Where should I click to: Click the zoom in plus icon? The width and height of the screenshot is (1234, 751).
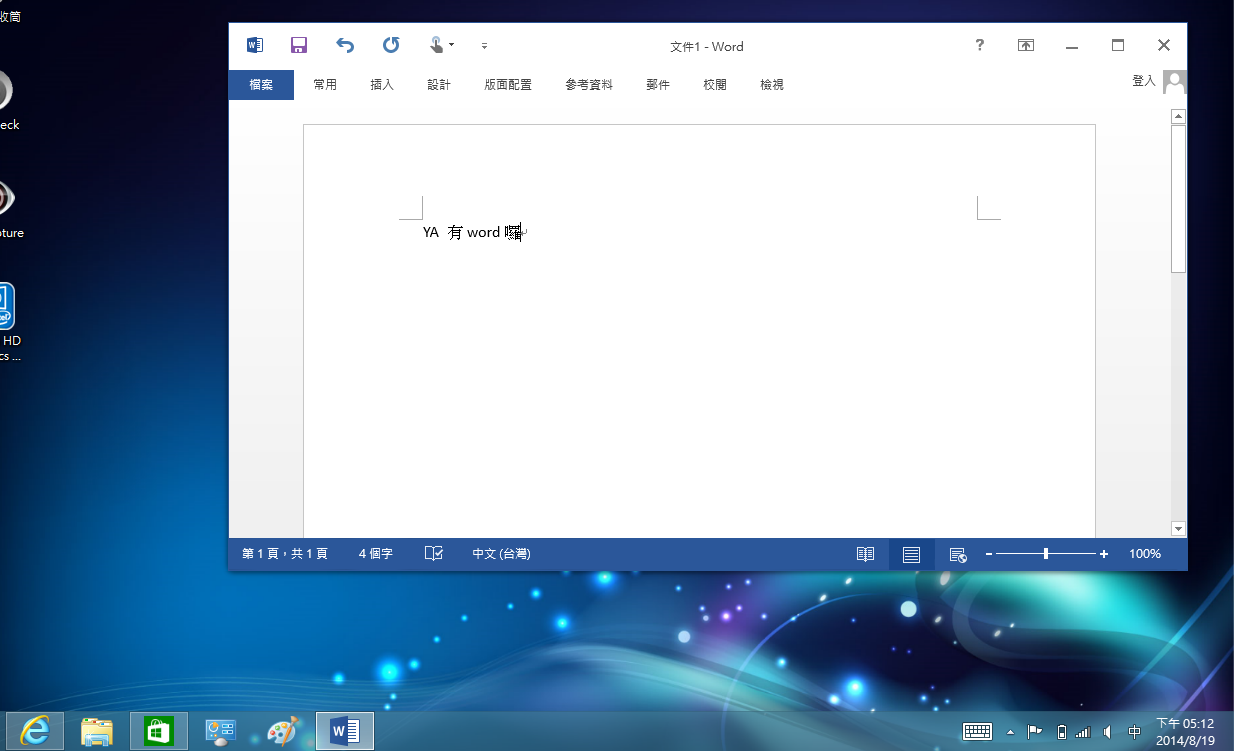point(1104,554)
